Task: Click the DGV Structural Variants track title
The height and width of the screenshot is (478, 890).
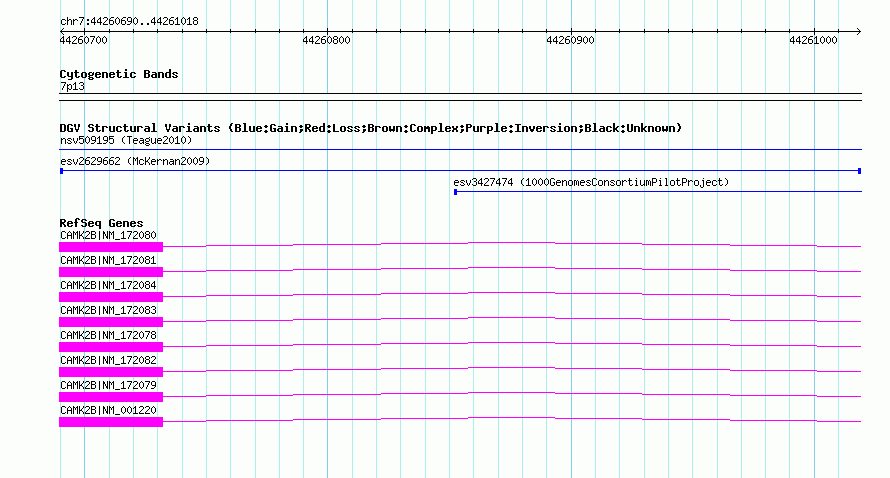Action: pyautogui.click(x=371, y=128)
